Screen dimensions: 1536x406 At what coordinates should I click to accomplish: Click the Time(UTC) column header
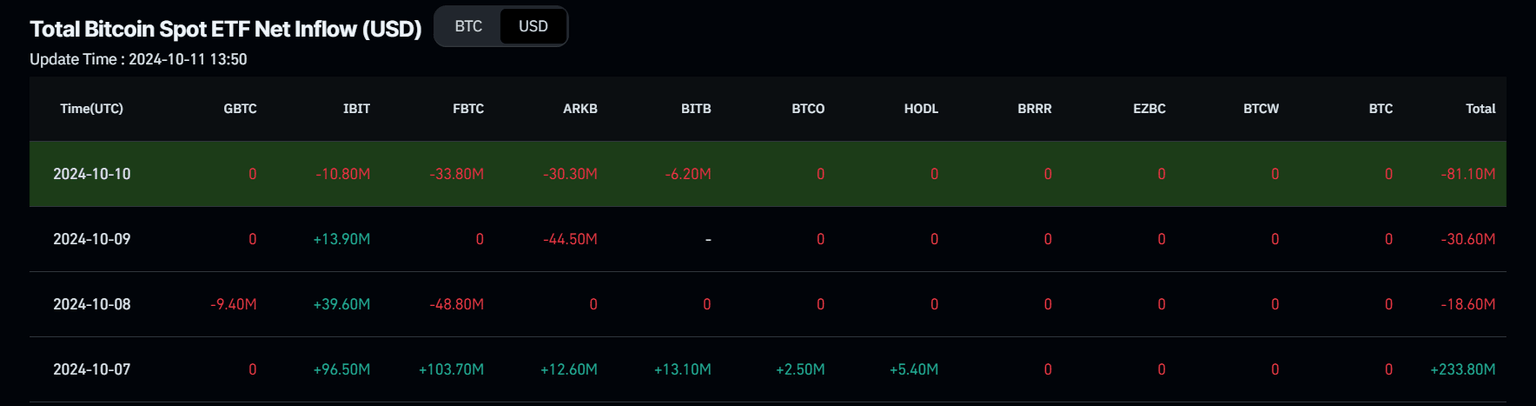click(x=92, y=109)
